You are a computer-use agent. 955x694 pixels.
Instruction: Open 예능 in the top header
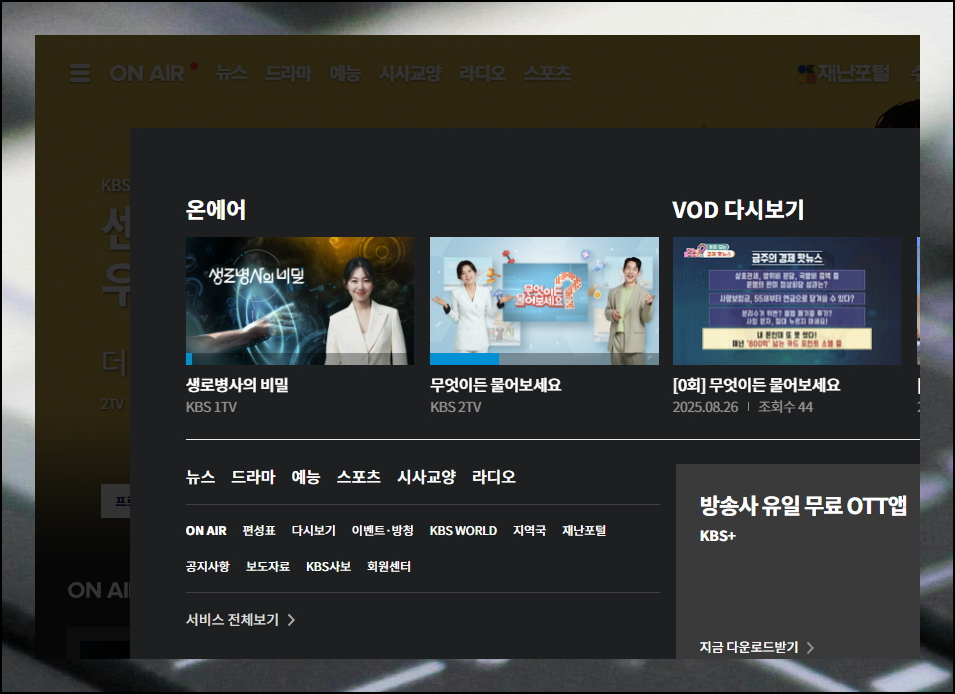[345, 73]
